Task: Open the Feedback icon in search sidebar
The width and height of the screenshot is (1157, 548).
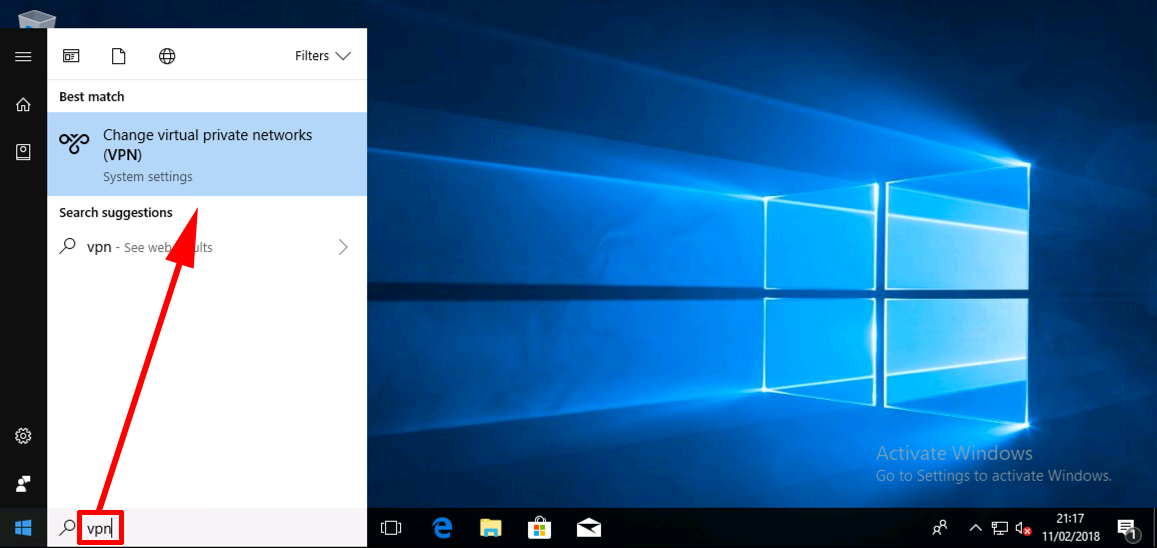Action: [x=23, y=484]
